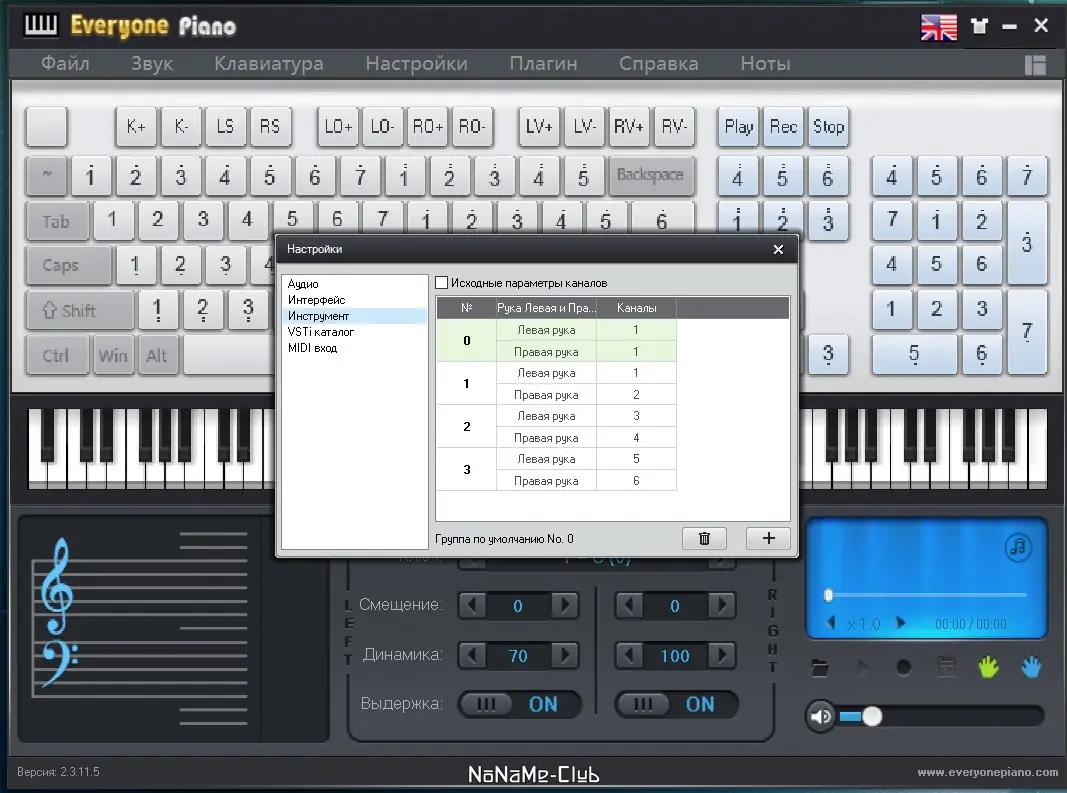Click the Tab key on virtual keyboard
Screen dimensions: 1067x793
click(57, 221)
